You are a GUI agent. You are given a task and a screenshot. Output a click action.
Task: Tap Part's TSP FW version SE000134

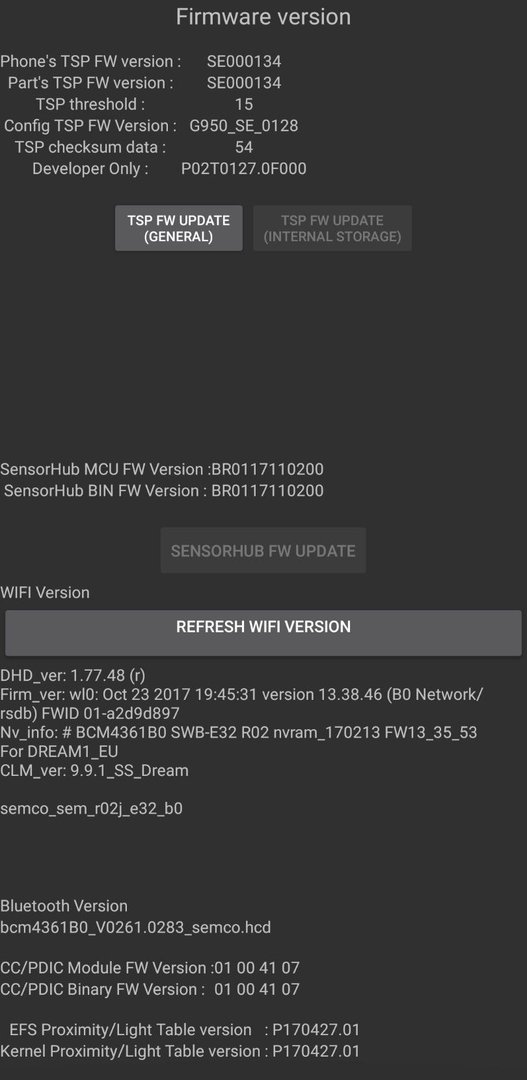[244, 83]
